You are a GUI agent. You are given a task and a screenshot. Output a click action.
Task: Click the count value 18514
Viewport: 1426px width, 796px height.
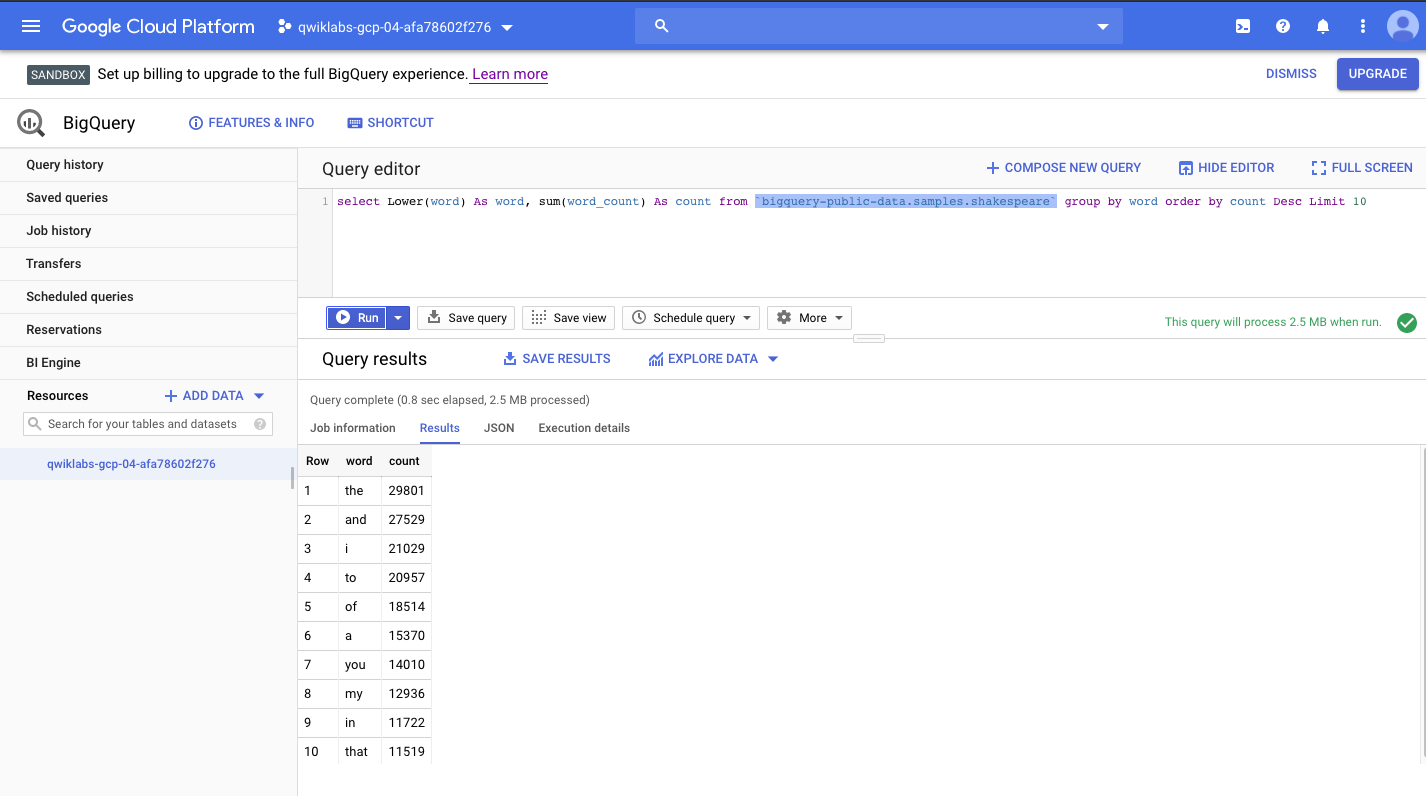click(406, 607)
